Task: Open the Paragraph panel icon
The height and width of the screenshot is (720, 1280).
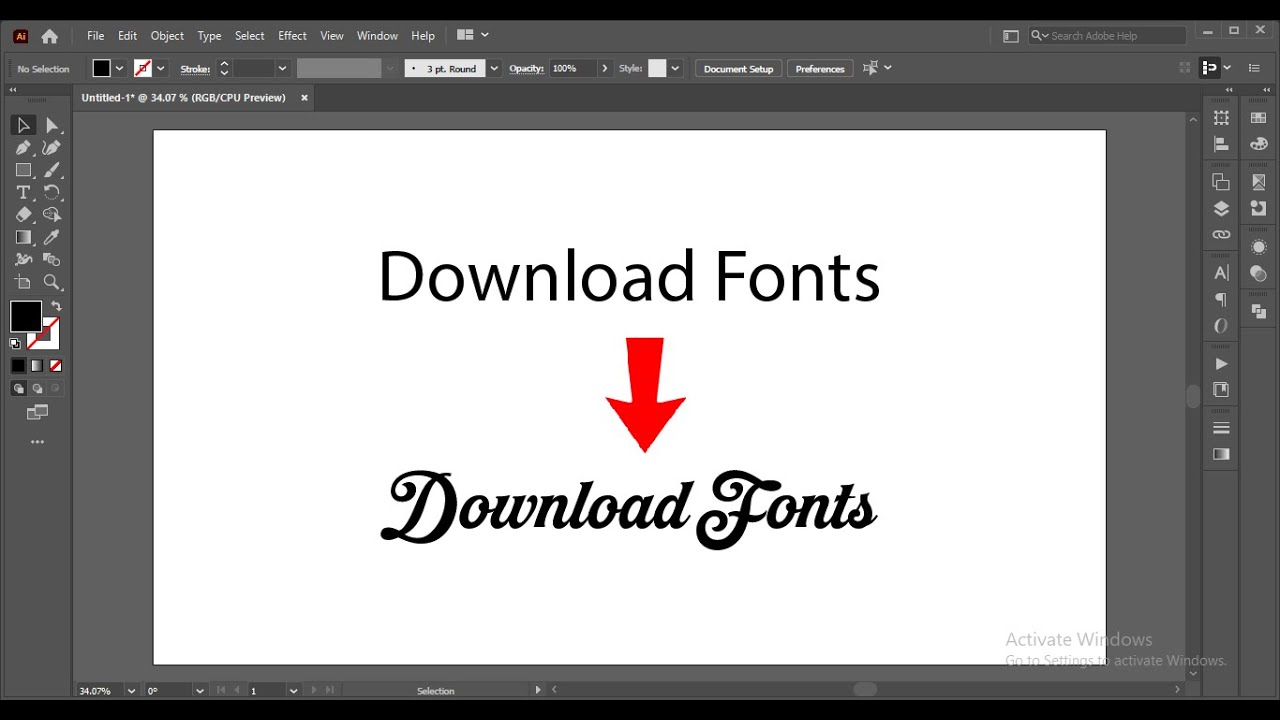Action: click(x=1221, y=299)
